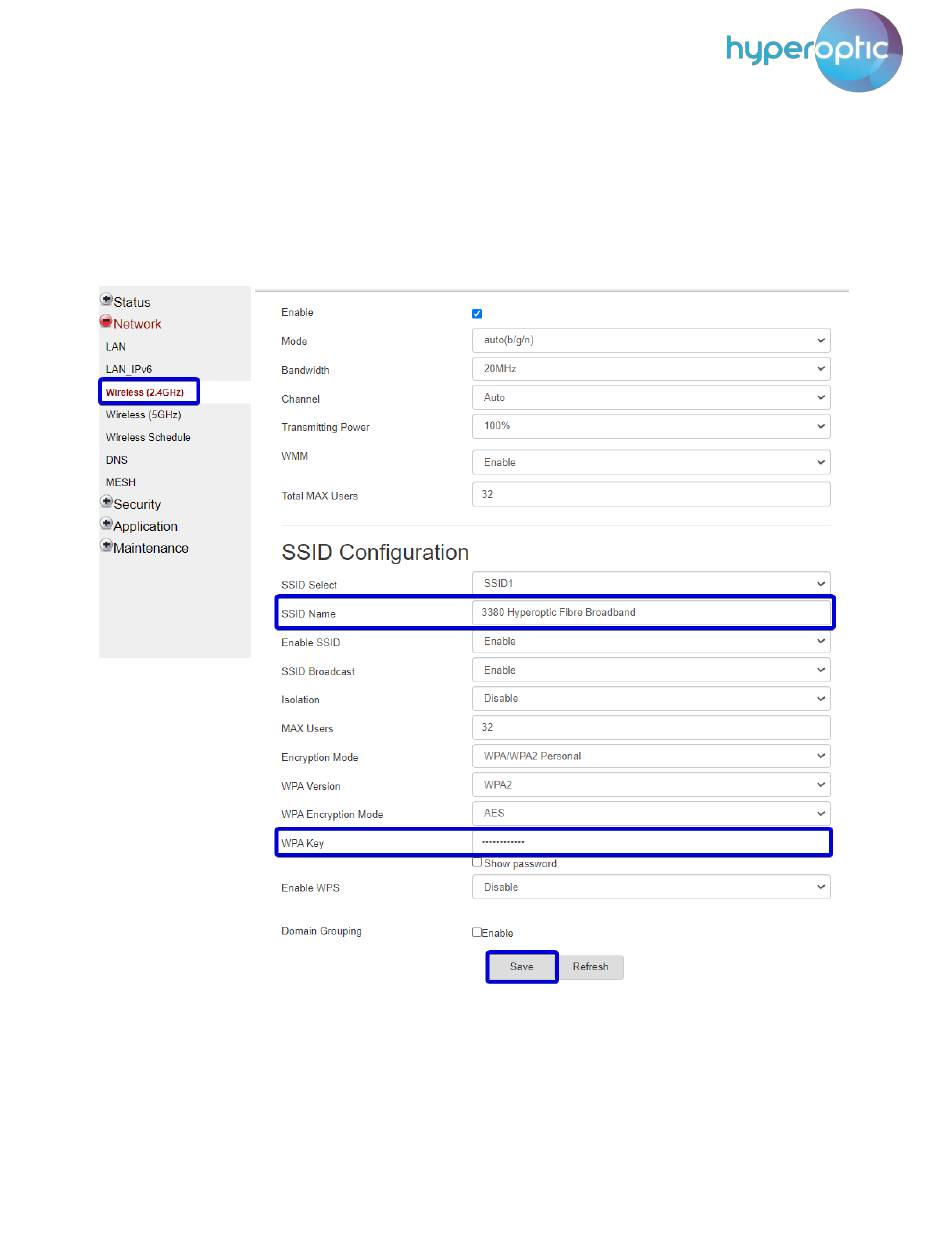Image resolution: width=950 pixels, height=1241 pixels.
Task: Open the Encryption Mode dropdown
Action: coord(651,756)
